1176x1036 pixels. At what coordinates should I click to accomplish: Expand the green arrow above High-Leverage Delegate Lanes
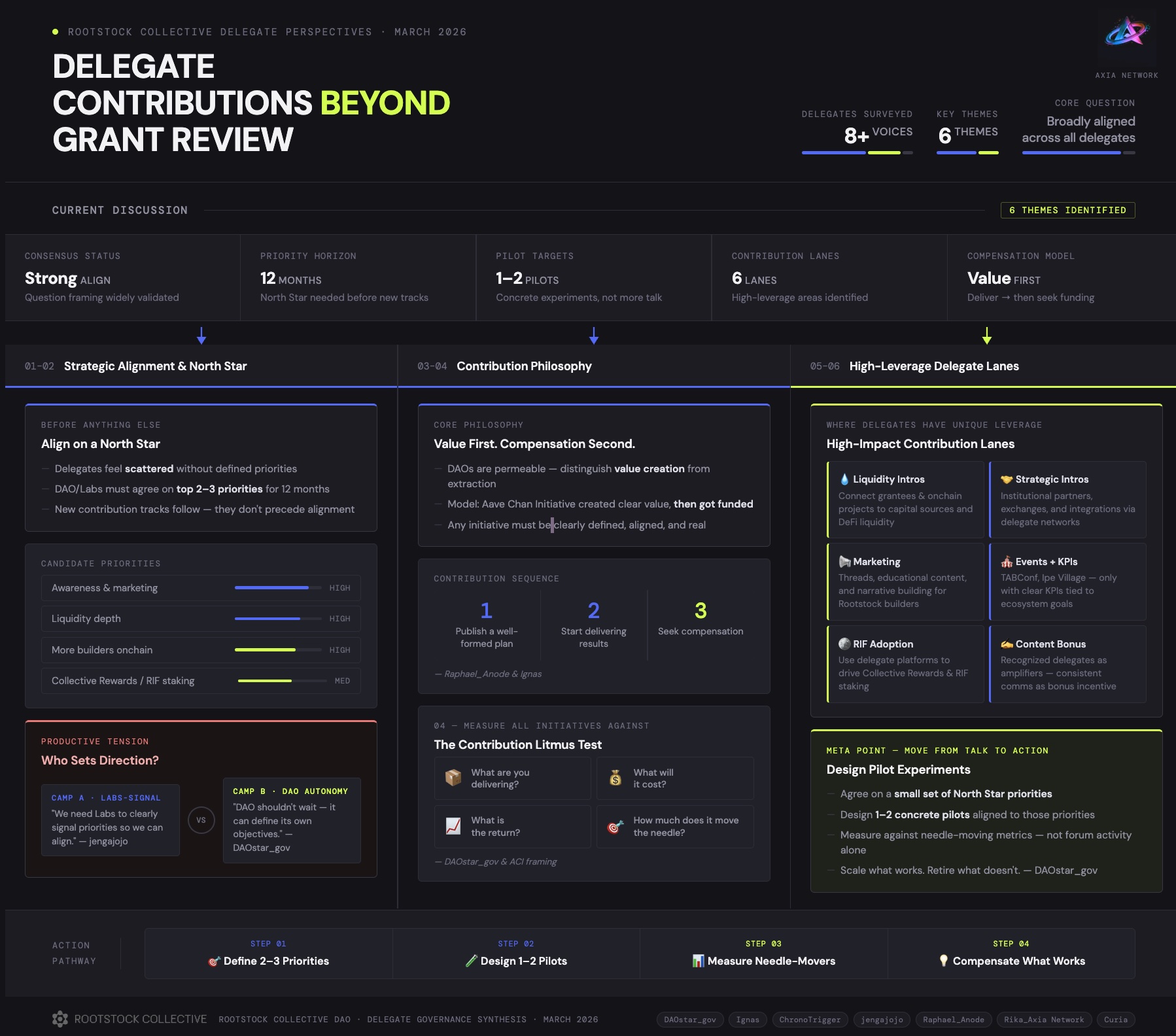click(x=986, y=337)
